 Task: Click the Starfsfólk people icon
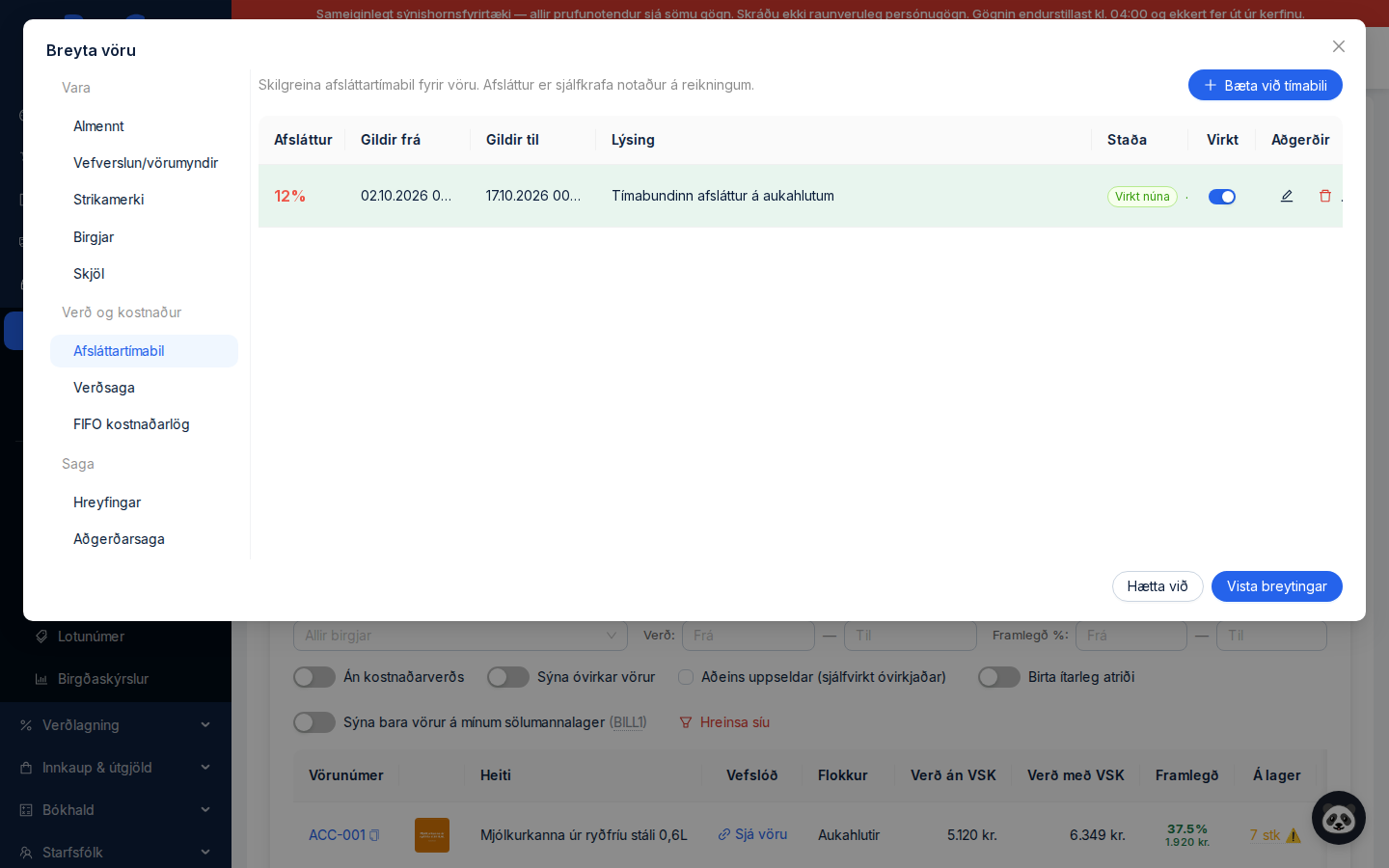pyautogui.click(x=26, y=853)
